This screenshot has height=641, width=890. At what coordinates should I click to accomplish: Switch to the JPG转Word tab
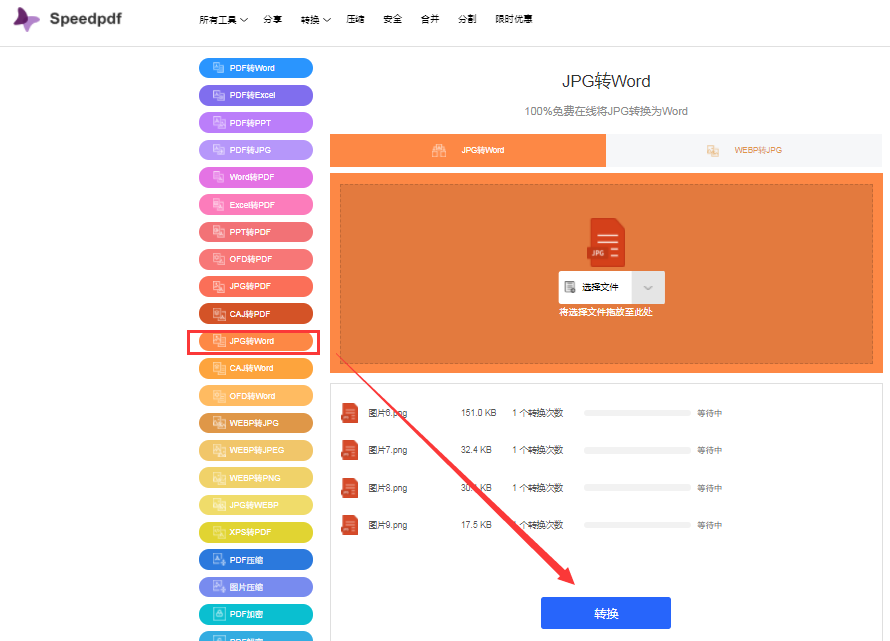[468, 150]
